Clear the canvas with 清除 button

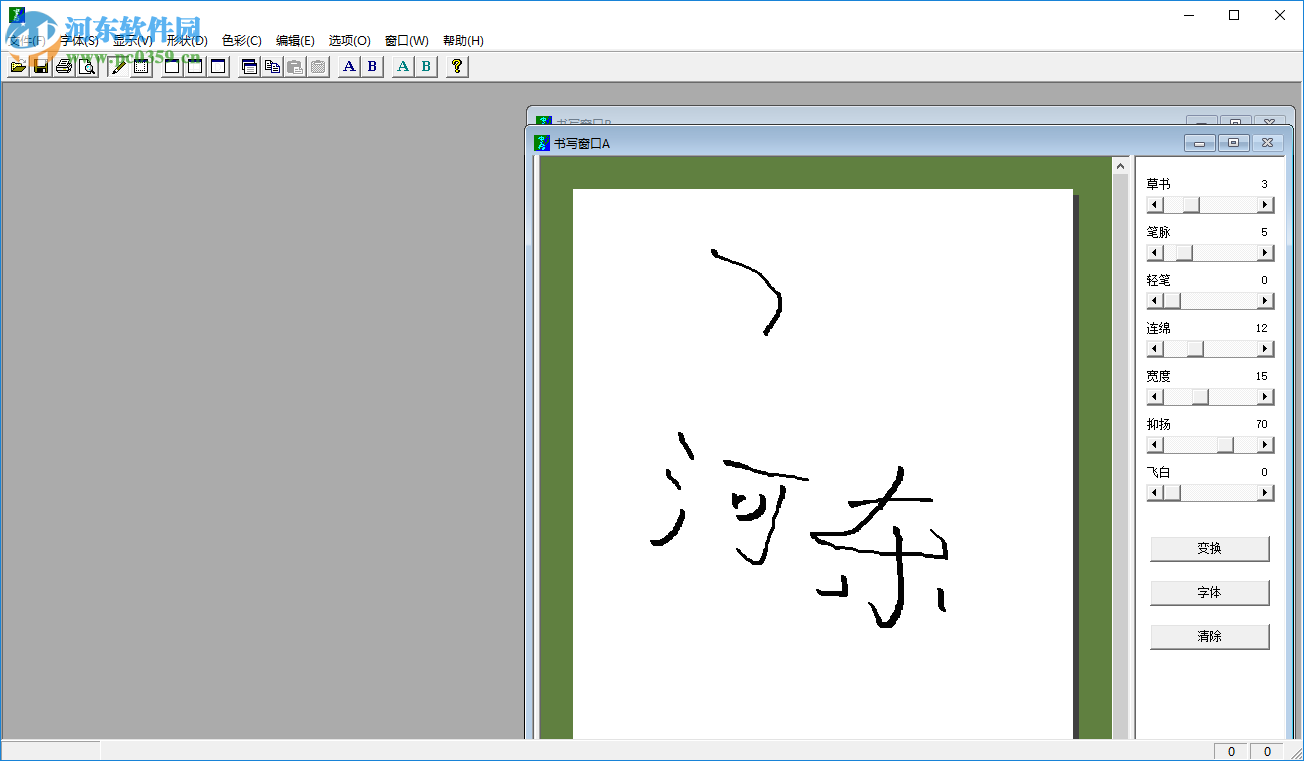point(1209,637)
